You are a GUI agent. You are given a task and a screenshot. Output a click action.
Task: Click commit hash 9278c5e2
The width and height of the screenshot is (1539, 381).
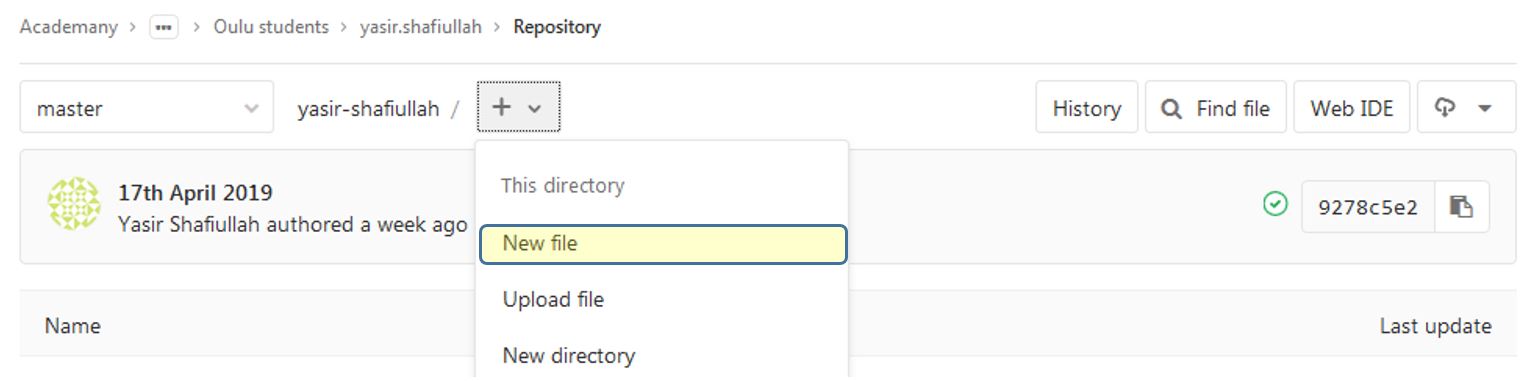tap(1368, 207)
